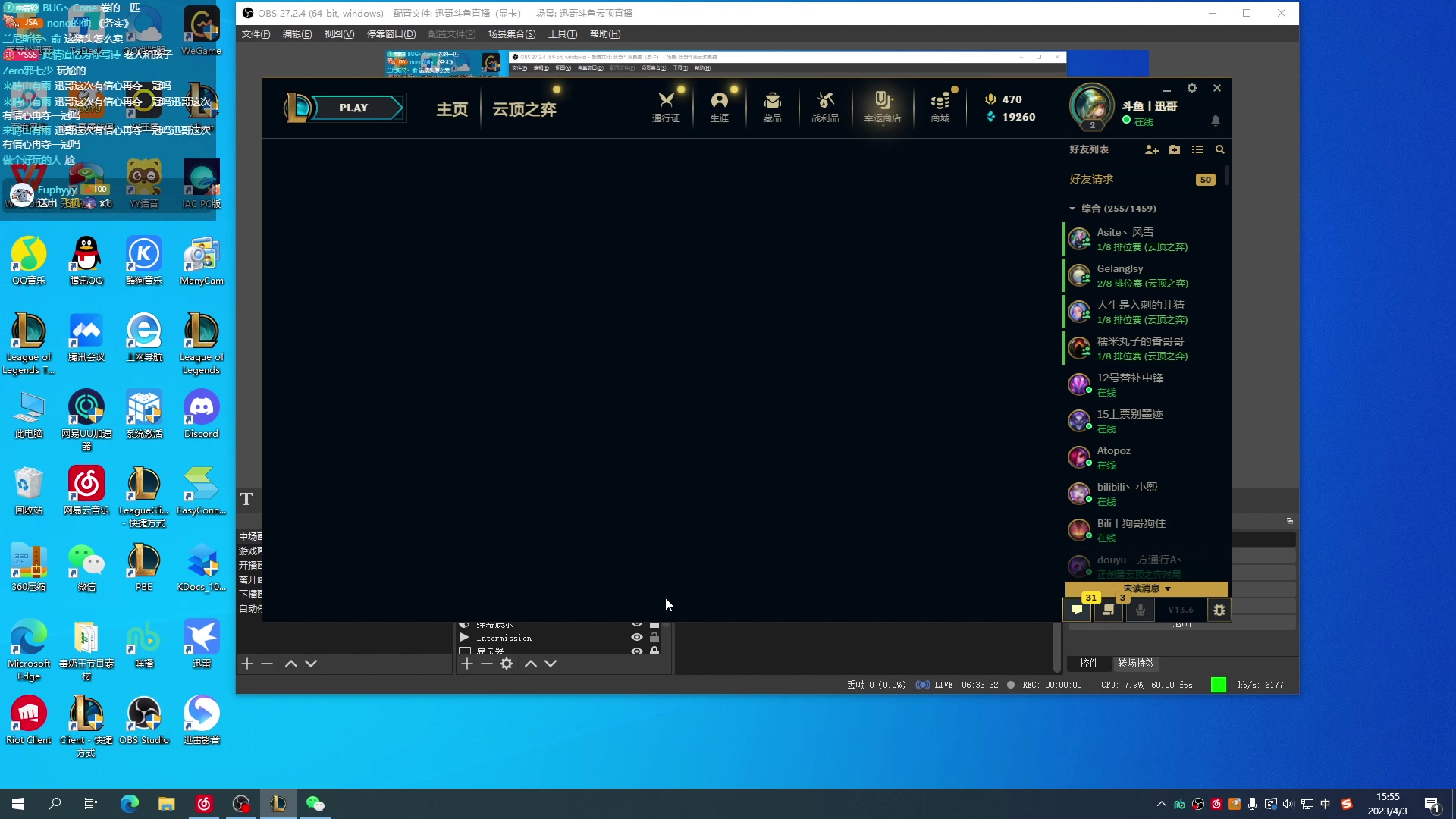The width and height of the screenshot is (1456, 819).
Task: Toggle visibility eye of 显示器 source
Action: click(637, 651)
